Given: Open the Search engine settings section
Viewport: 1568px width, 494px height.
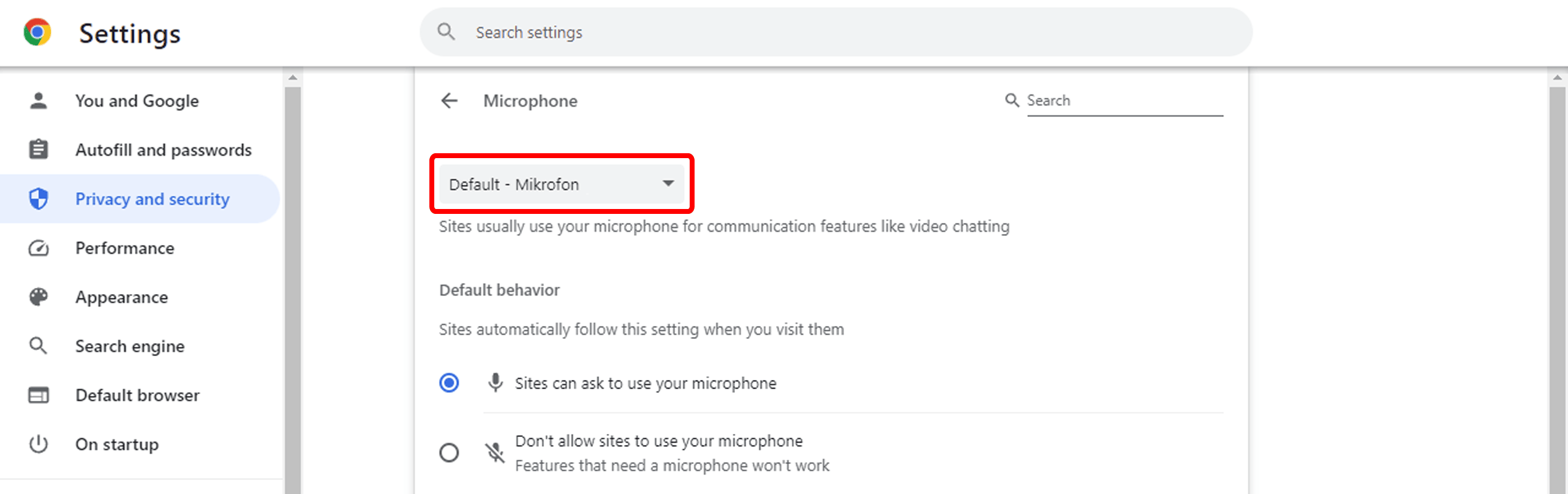Looking at the screenshot, I should coord(130,346).
